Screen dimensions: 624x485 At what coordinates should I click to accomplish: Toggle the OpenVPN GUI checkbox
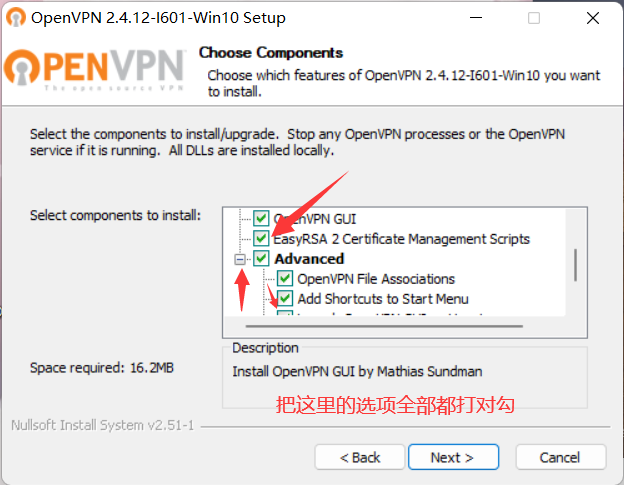(x=261, y=219)
